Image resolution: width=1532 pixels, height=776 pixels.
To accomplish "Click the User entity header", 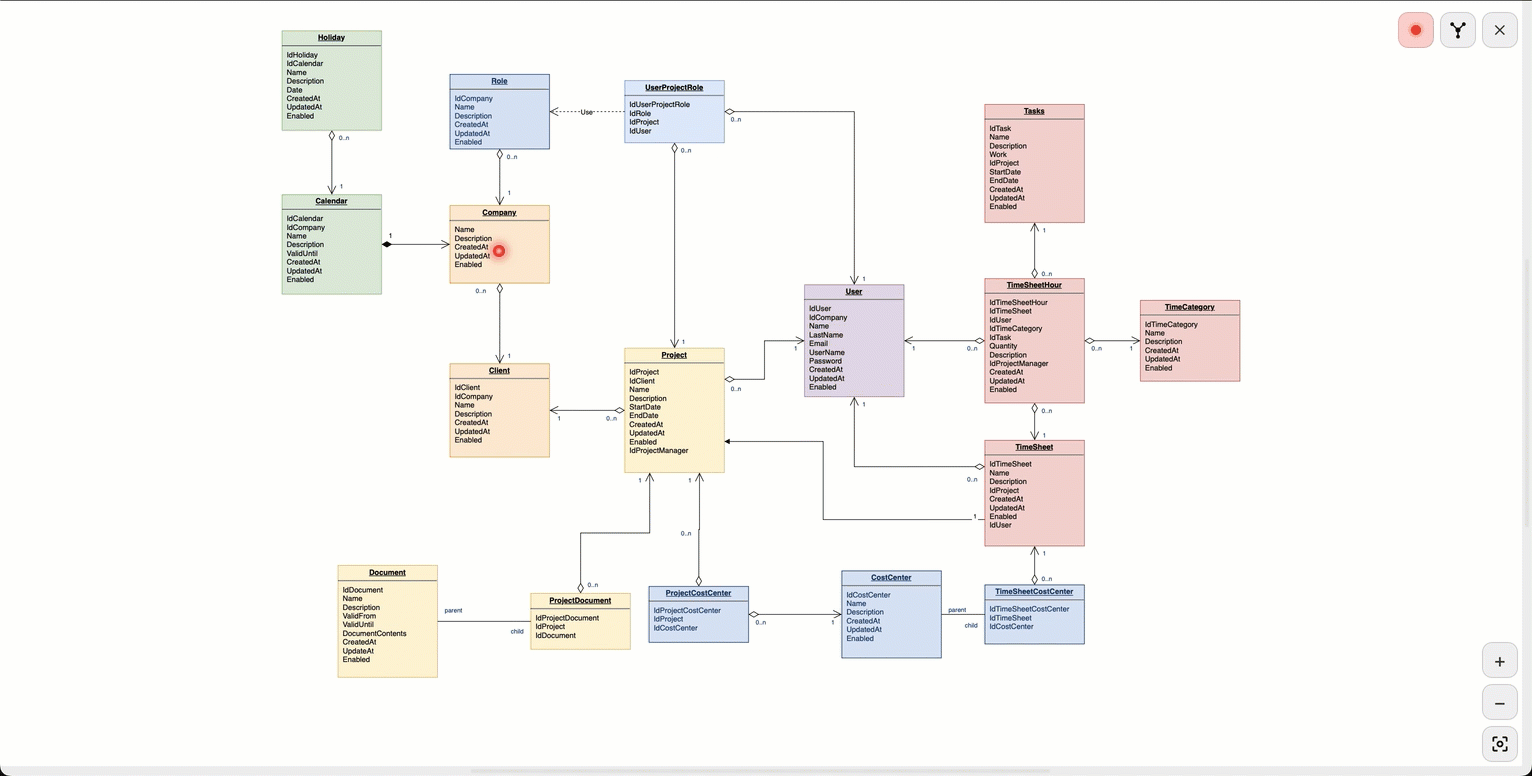I will point(854,291).
